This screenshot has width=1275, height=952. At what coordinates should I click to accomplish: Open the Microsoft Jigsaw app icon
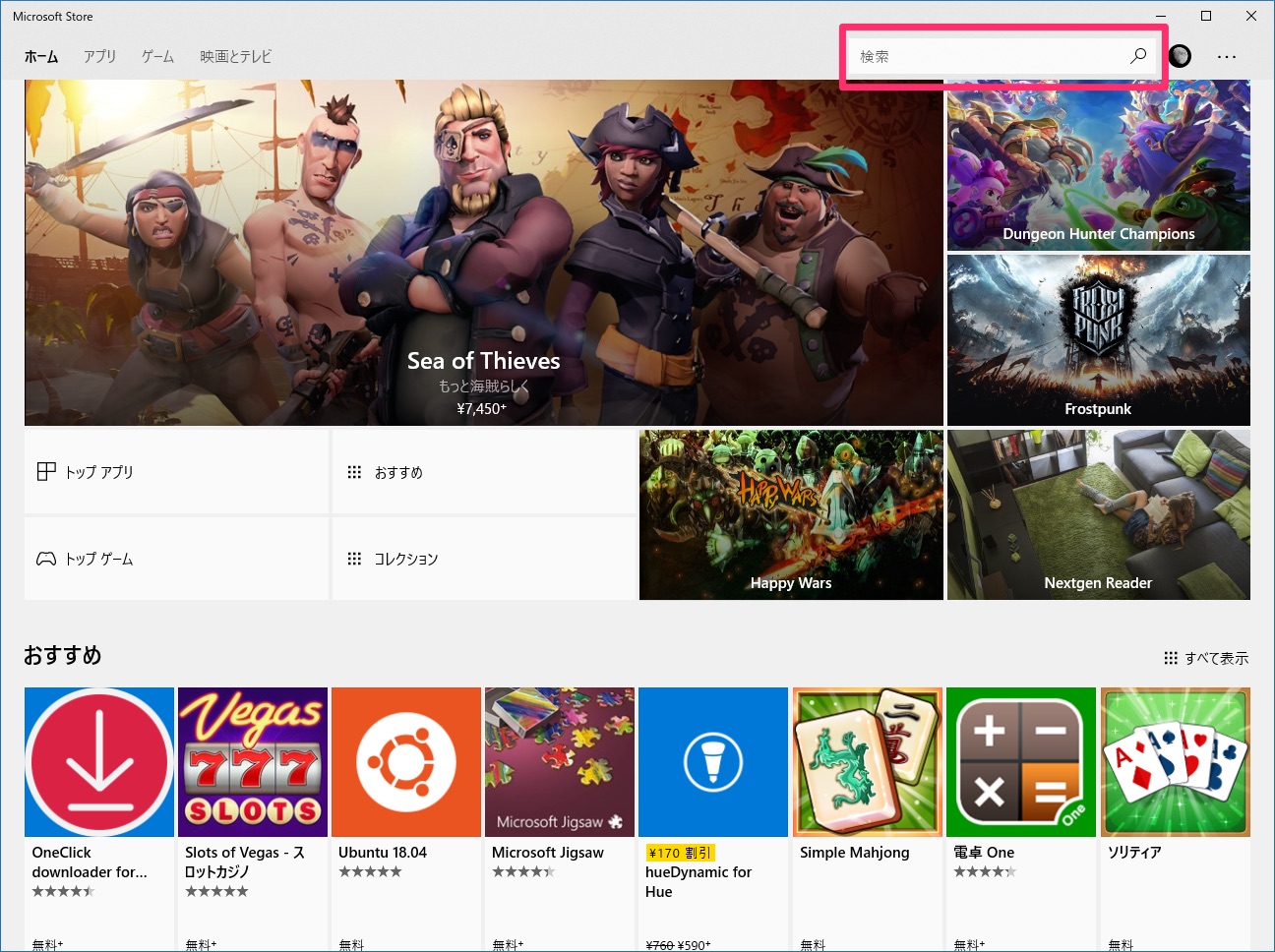(x=560, y=762)
